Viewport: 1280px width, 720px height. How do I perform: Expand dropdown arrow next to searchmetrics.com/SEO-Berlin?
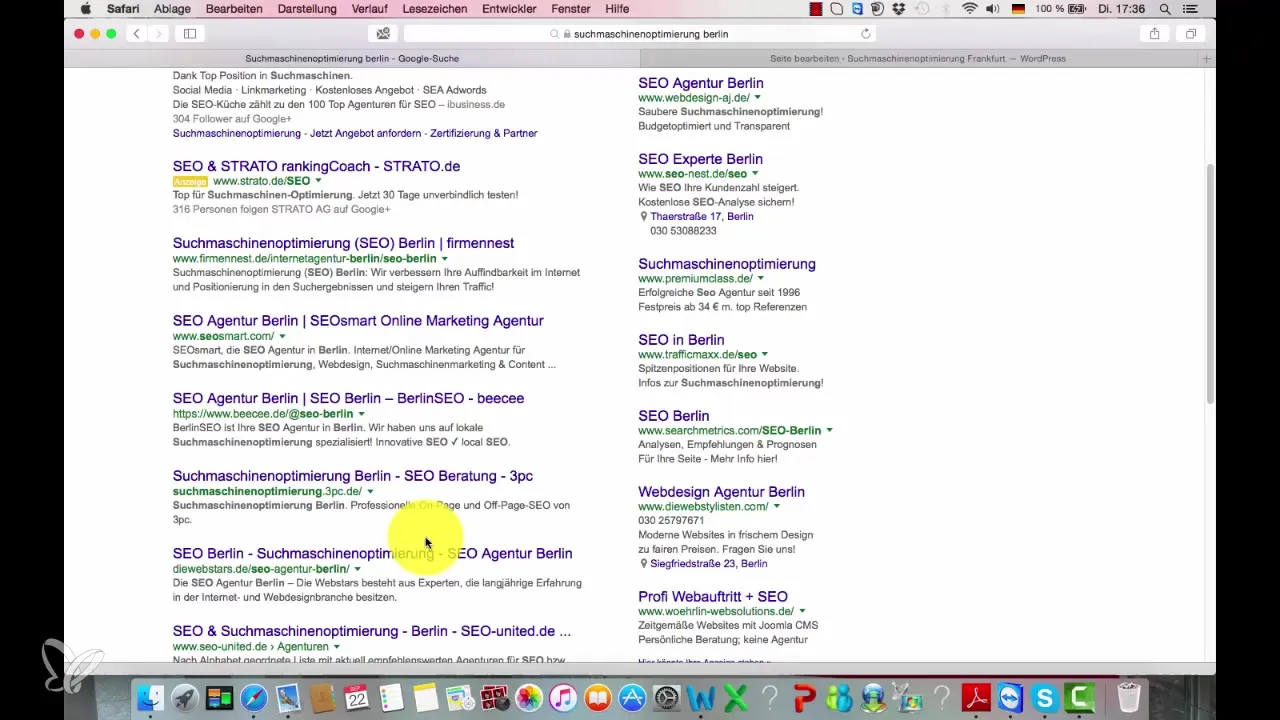(x=829, y=431)
